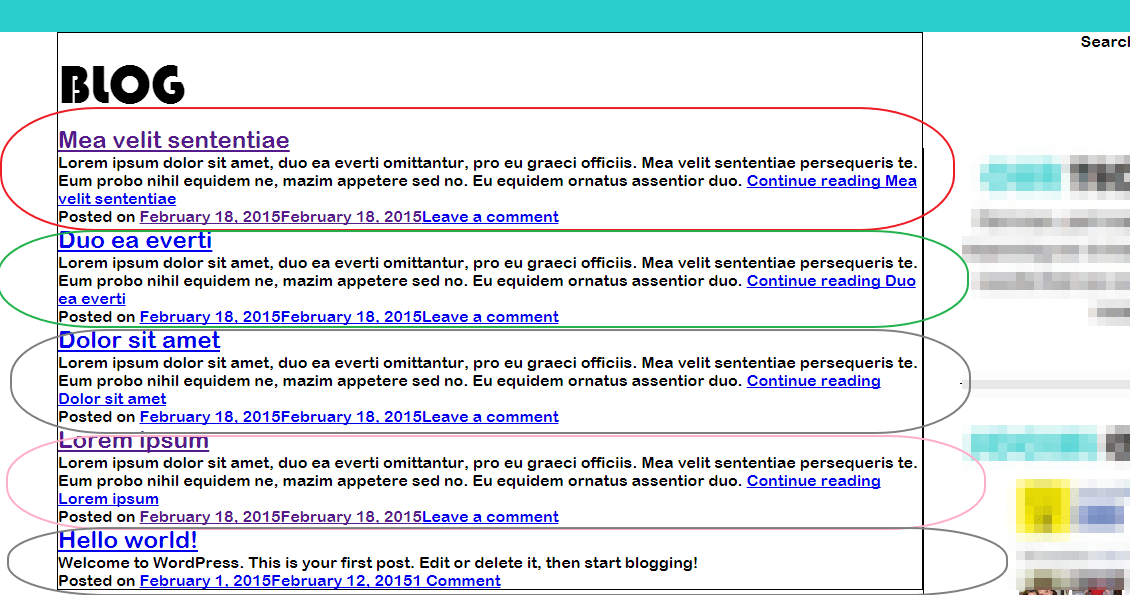Open the 'Hello world!' post title
The image size is (1130, 595).
coord(128,540)
